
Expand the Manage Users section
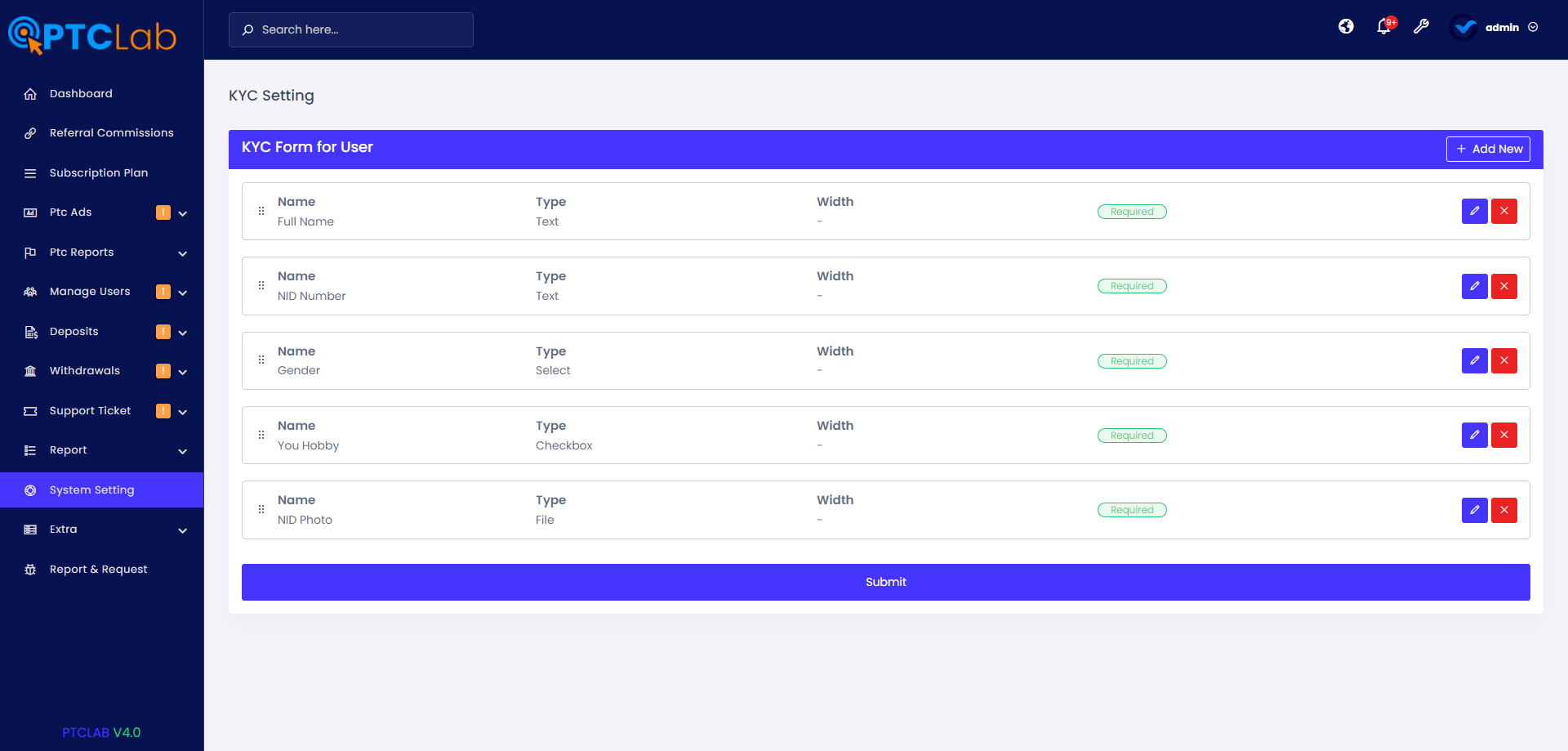click(x=90, y=291)
